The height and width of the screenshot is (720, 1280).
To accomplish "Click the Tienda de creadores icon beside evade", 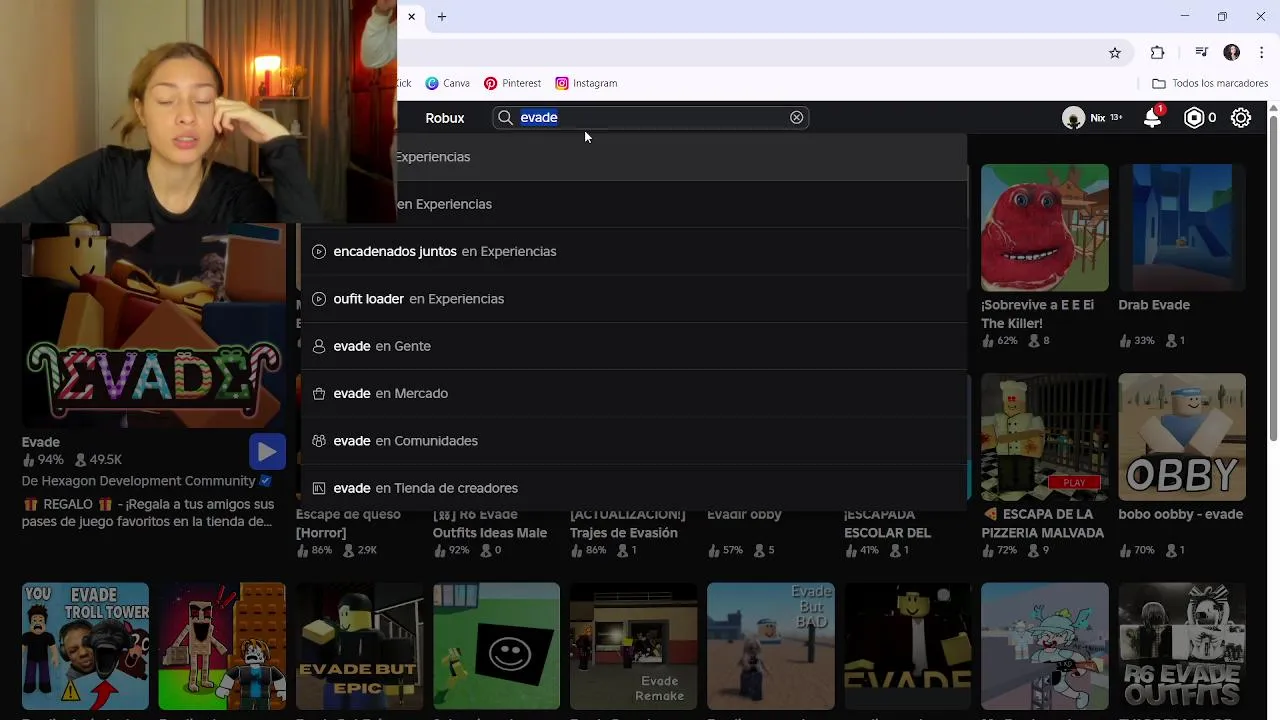I will 319,488.
